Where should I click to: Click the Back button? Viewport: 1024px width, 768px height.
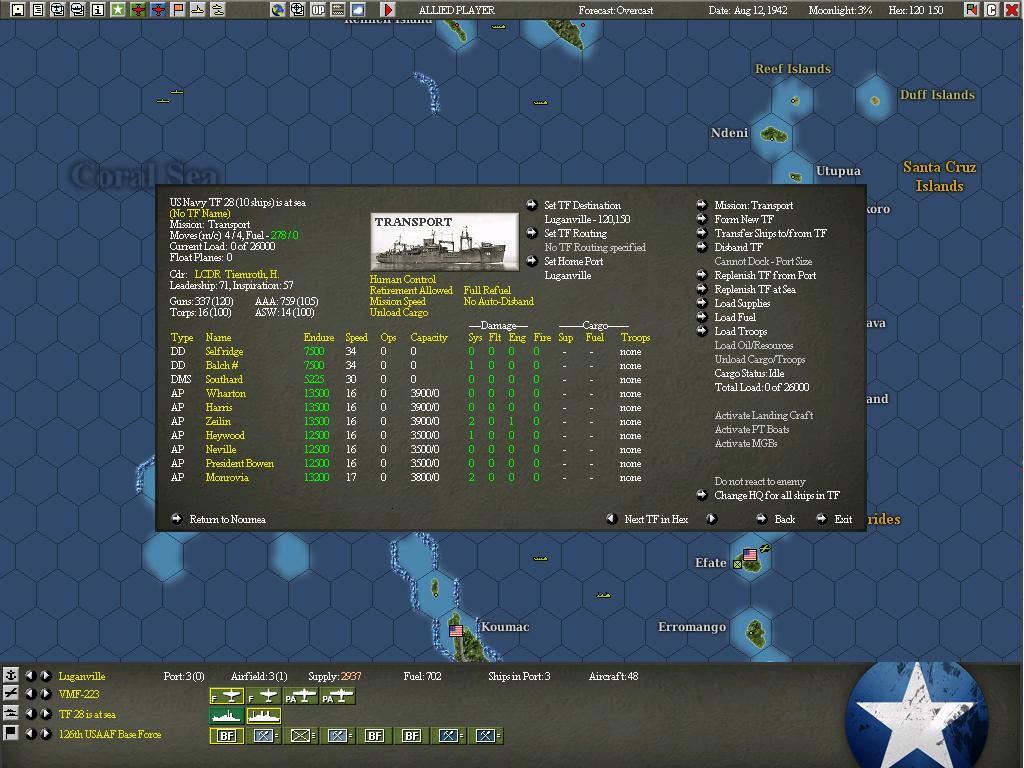pyautogui.click(x=784, y=520)
